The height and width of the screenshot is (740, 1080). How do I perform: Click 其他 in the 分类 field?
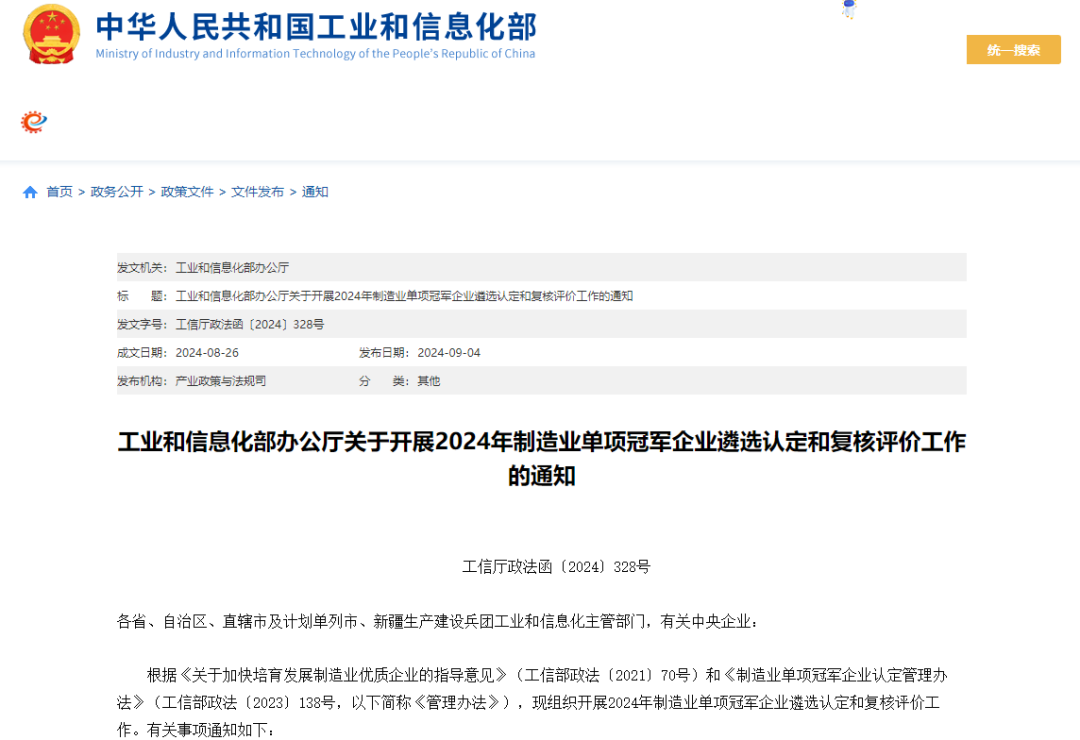click(x=428, y=381)
